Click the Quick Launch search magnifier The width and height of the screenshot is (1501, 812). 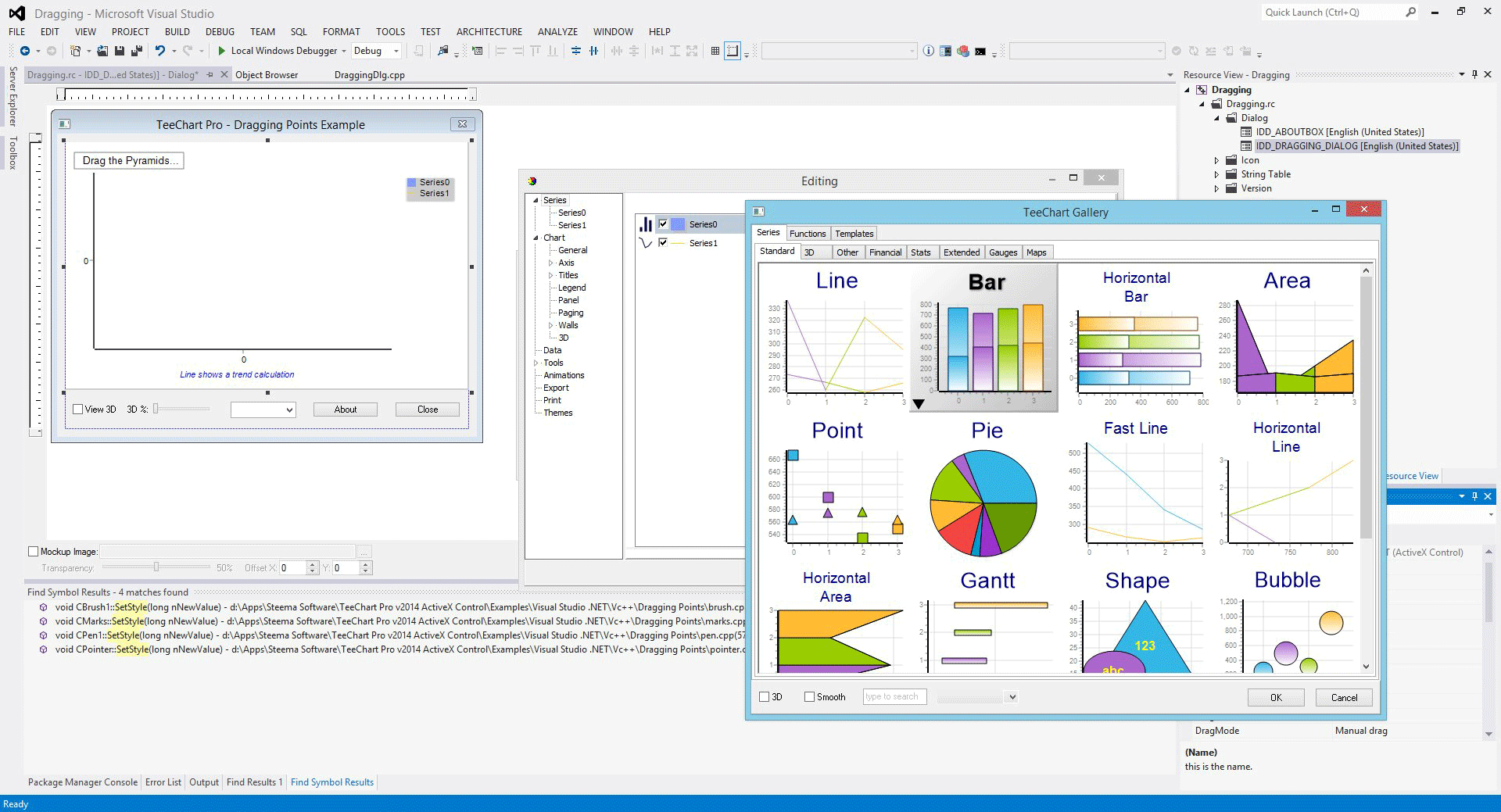(1411, 12)
